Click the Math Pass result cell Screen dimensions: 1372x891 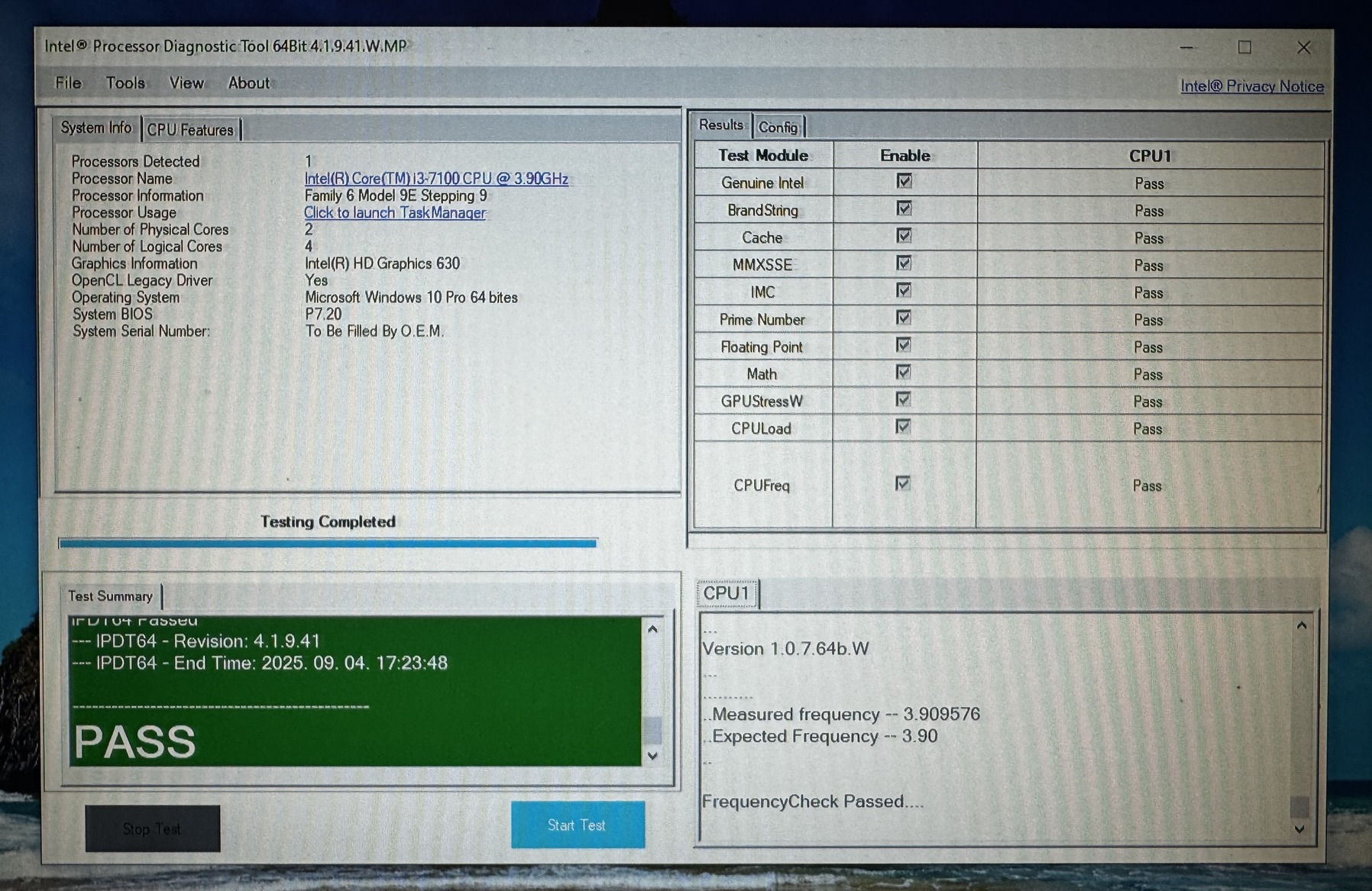1148,374
